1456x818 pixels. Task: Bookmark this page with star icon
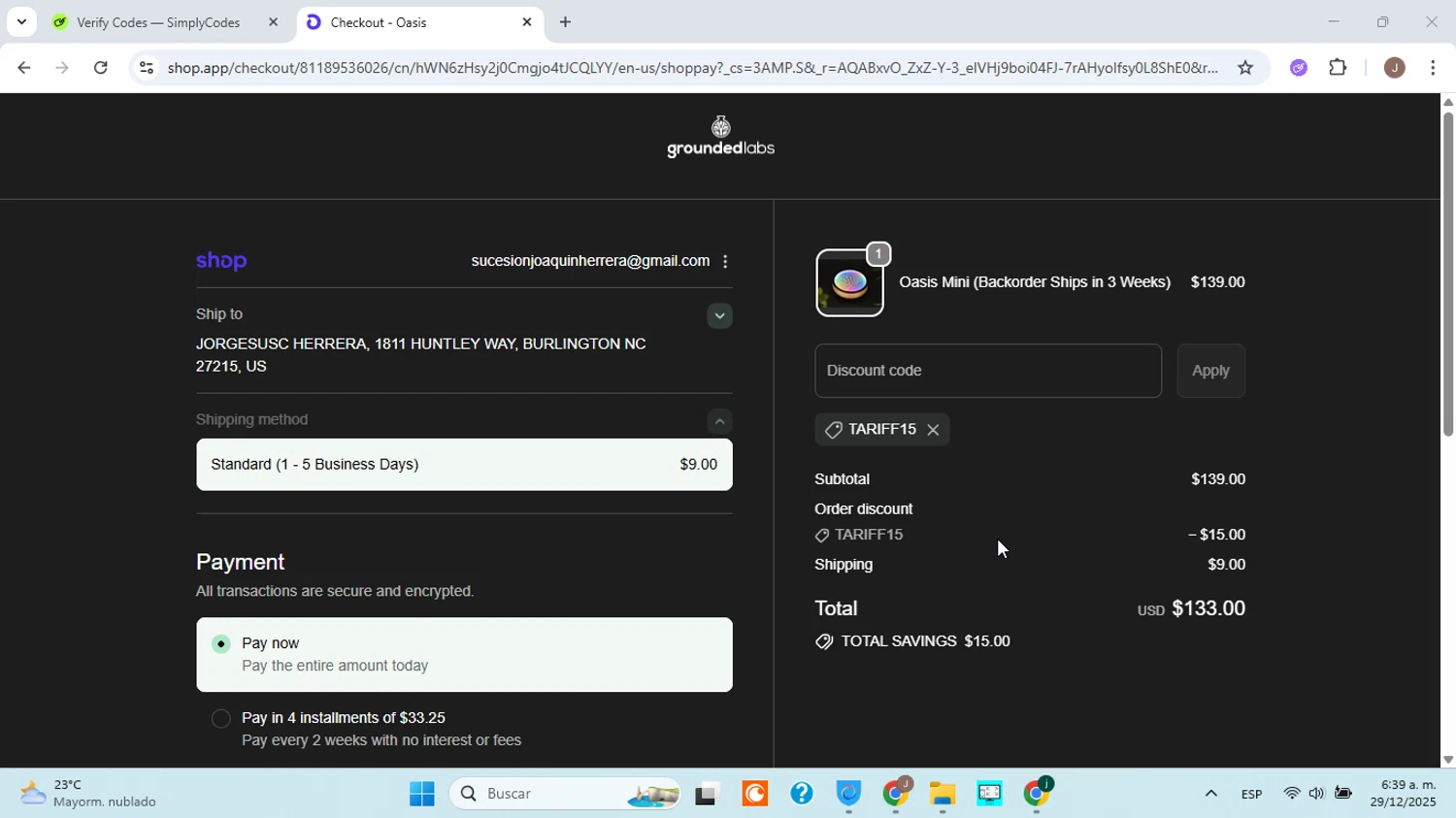click(x=1245, y=68)
